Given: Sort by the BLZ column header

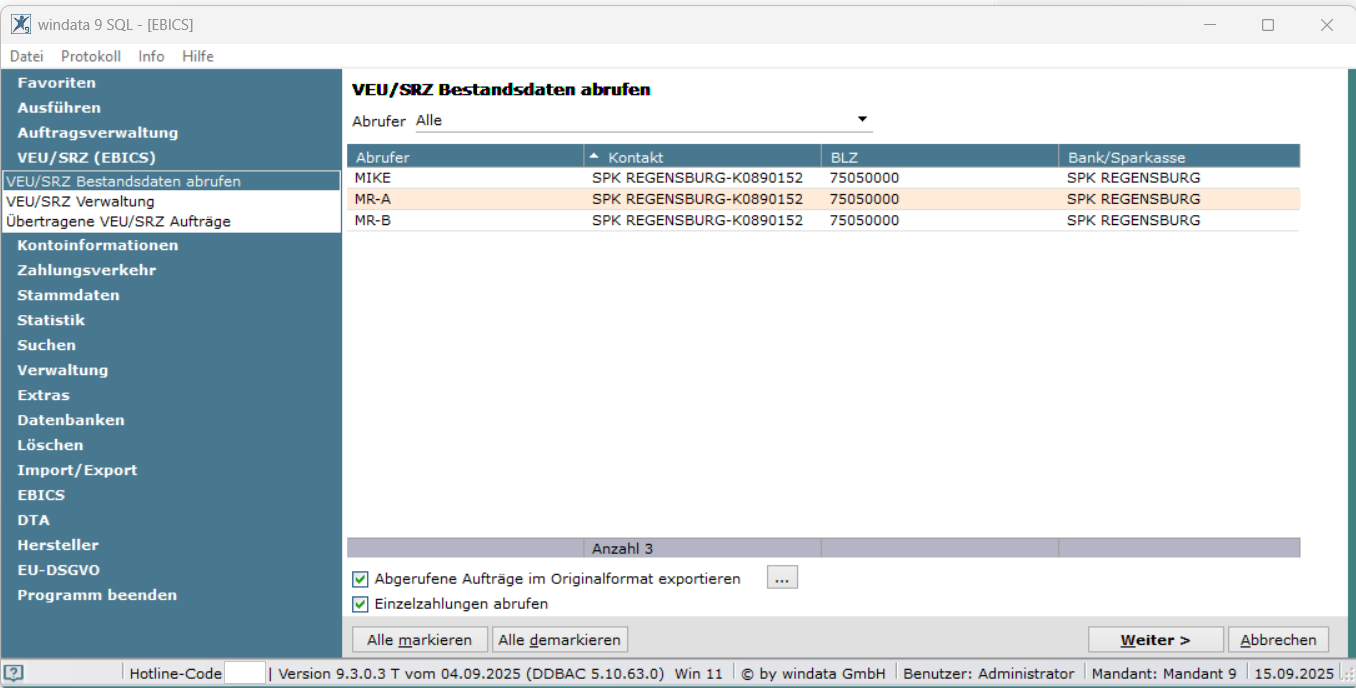Looking at the screenshot, I should click(x=940, y=157).
